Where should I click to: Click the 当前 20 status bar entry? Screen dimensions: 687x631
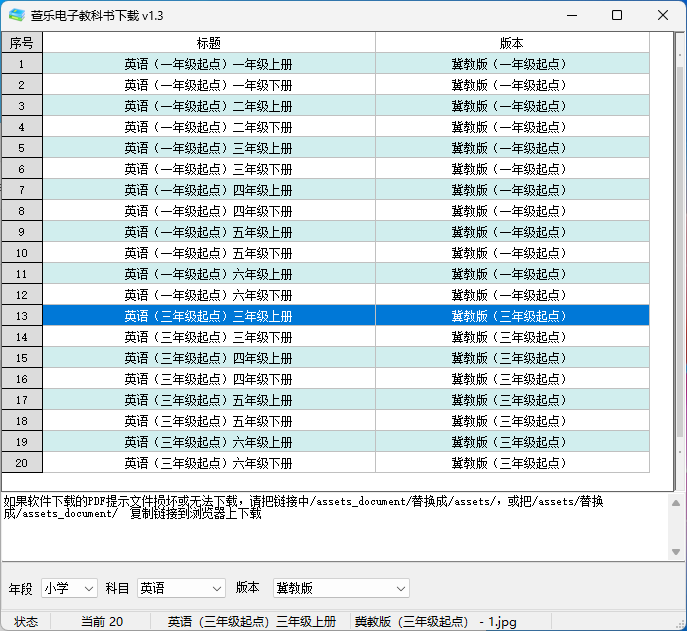click(x=102, y=622)
